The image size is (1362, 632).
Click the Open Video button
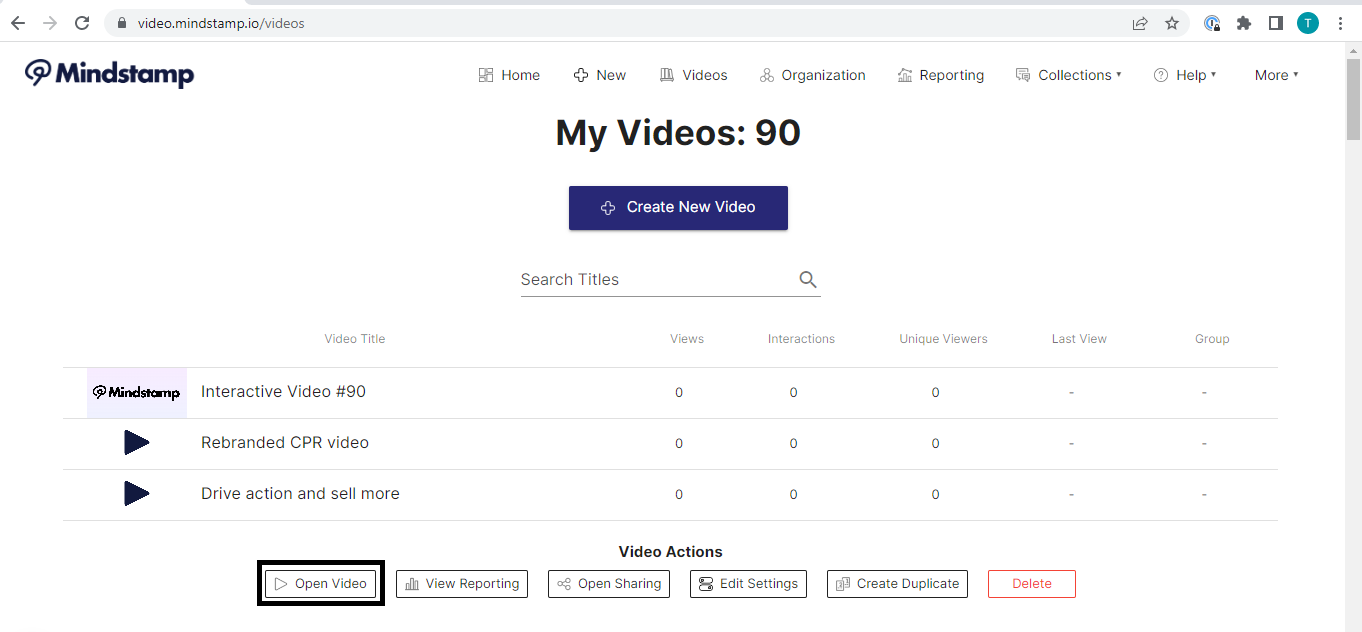pyautogui.click(x=320, y=584)
